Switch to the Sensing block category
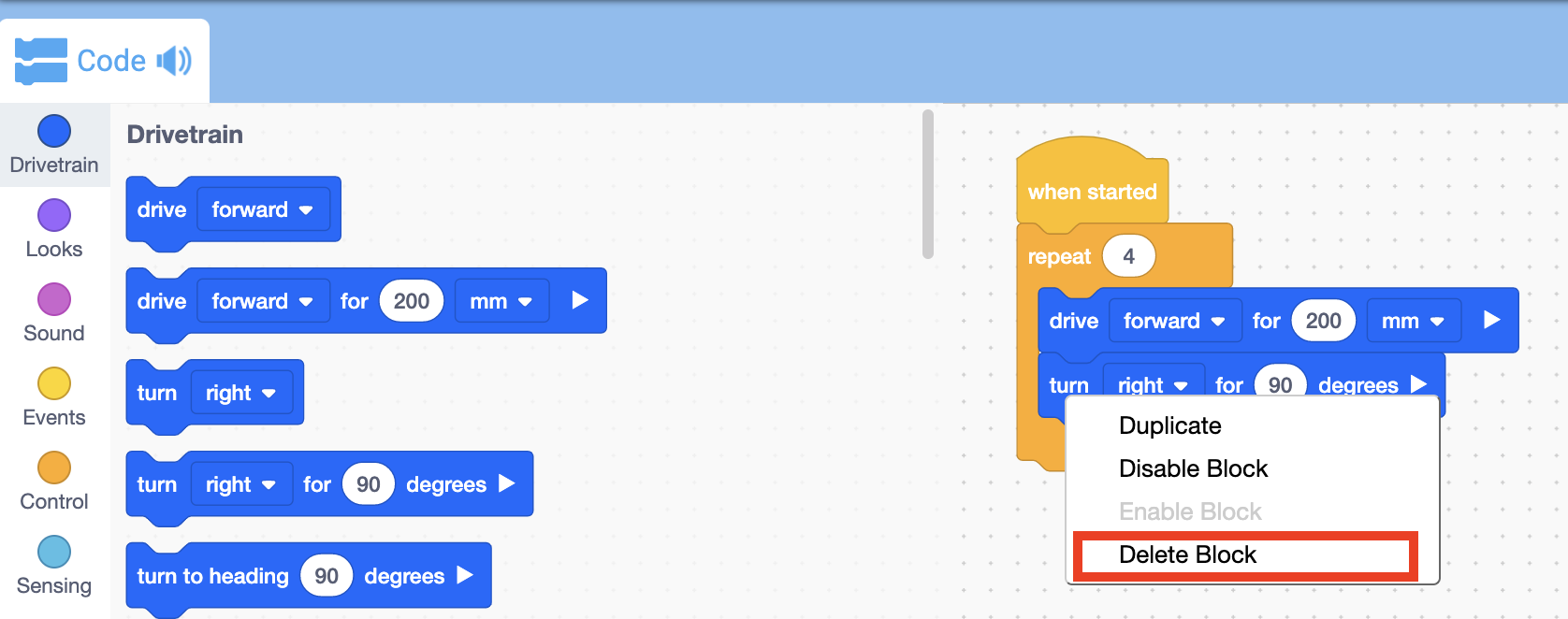1568x619 pixels. [54, 552]
